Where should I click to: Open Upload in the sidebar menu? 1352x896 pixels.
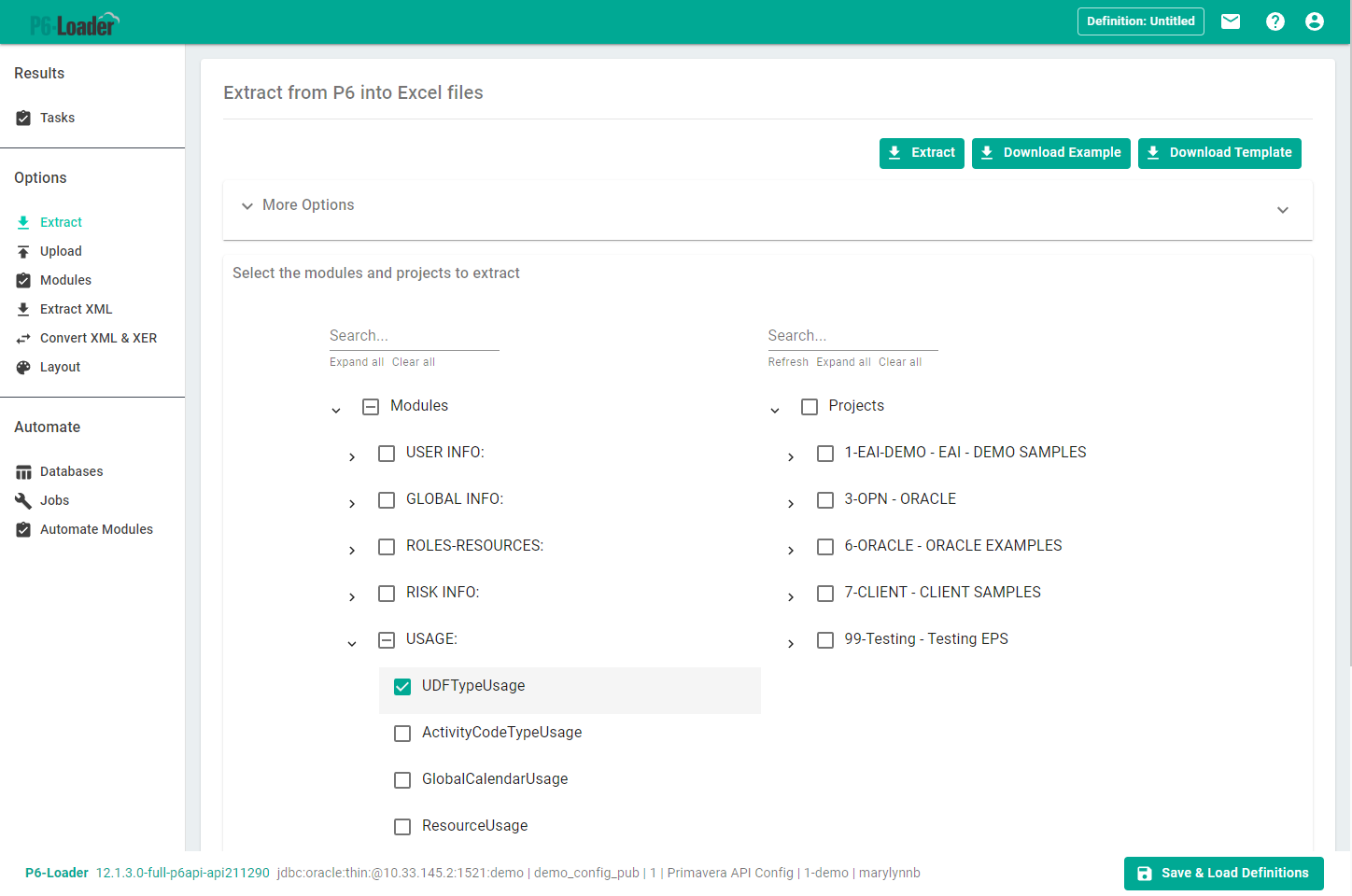click(x=61, y=251)
